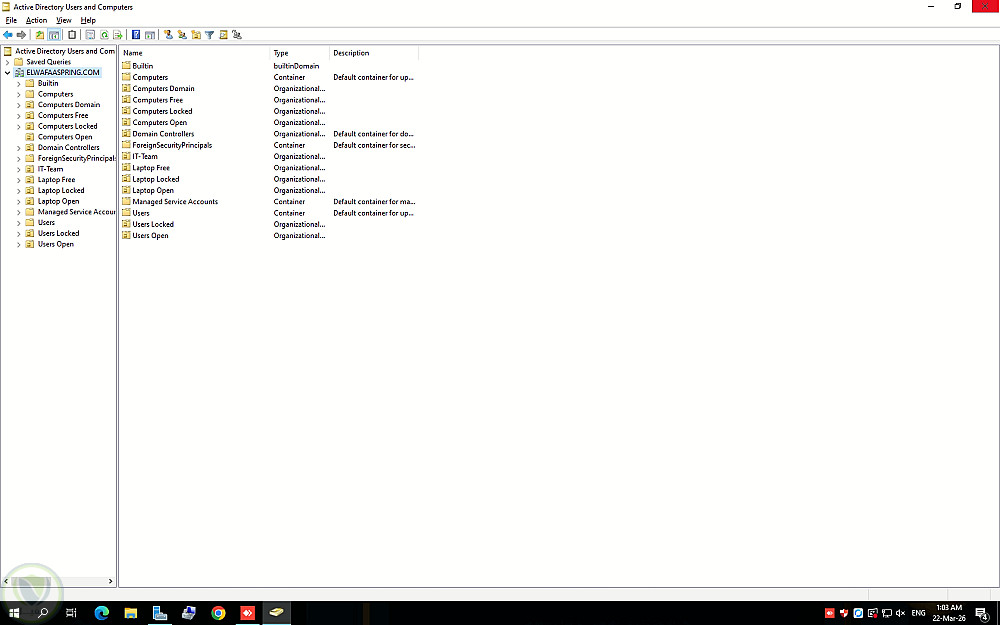
Task: Select ForeignSecurityPrincipals in the console tree
Action: click(x=76, y=158)
